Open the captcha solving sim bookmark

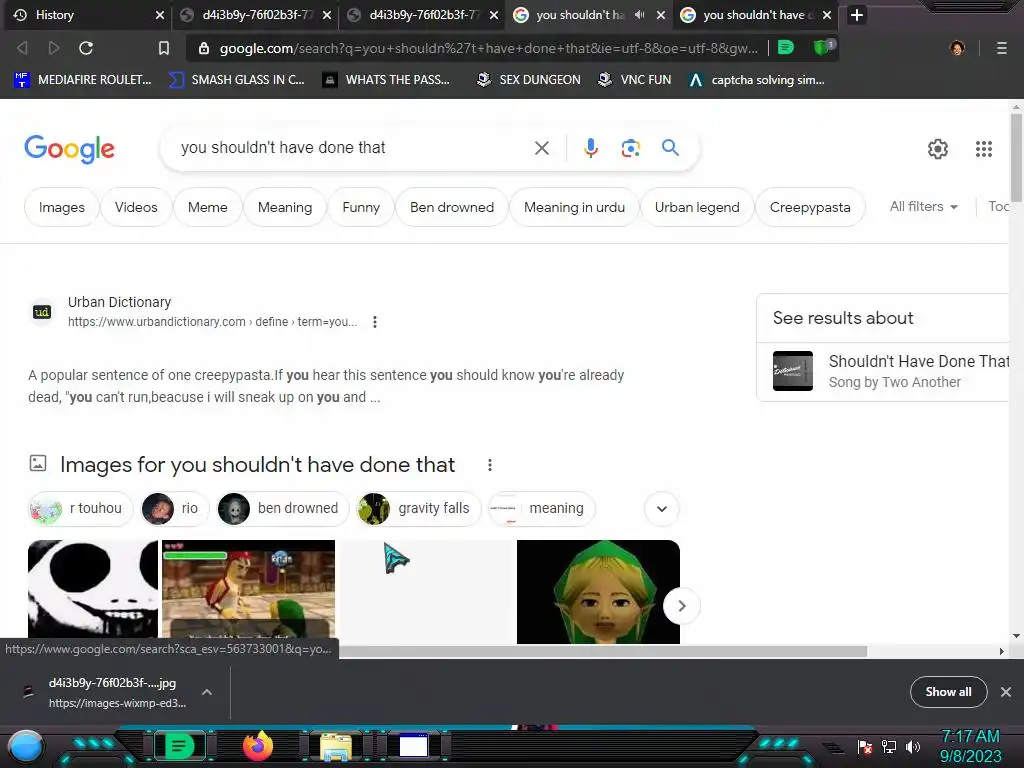(757, 80)
